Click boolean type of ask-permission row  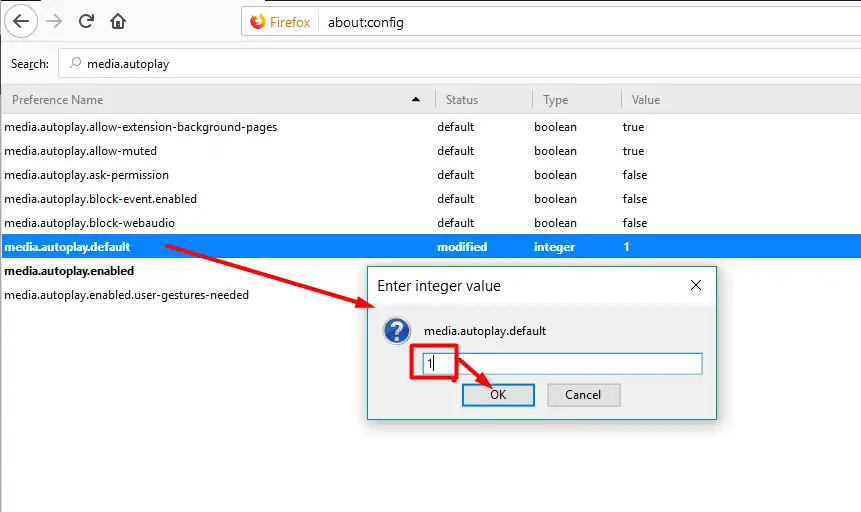555,175
